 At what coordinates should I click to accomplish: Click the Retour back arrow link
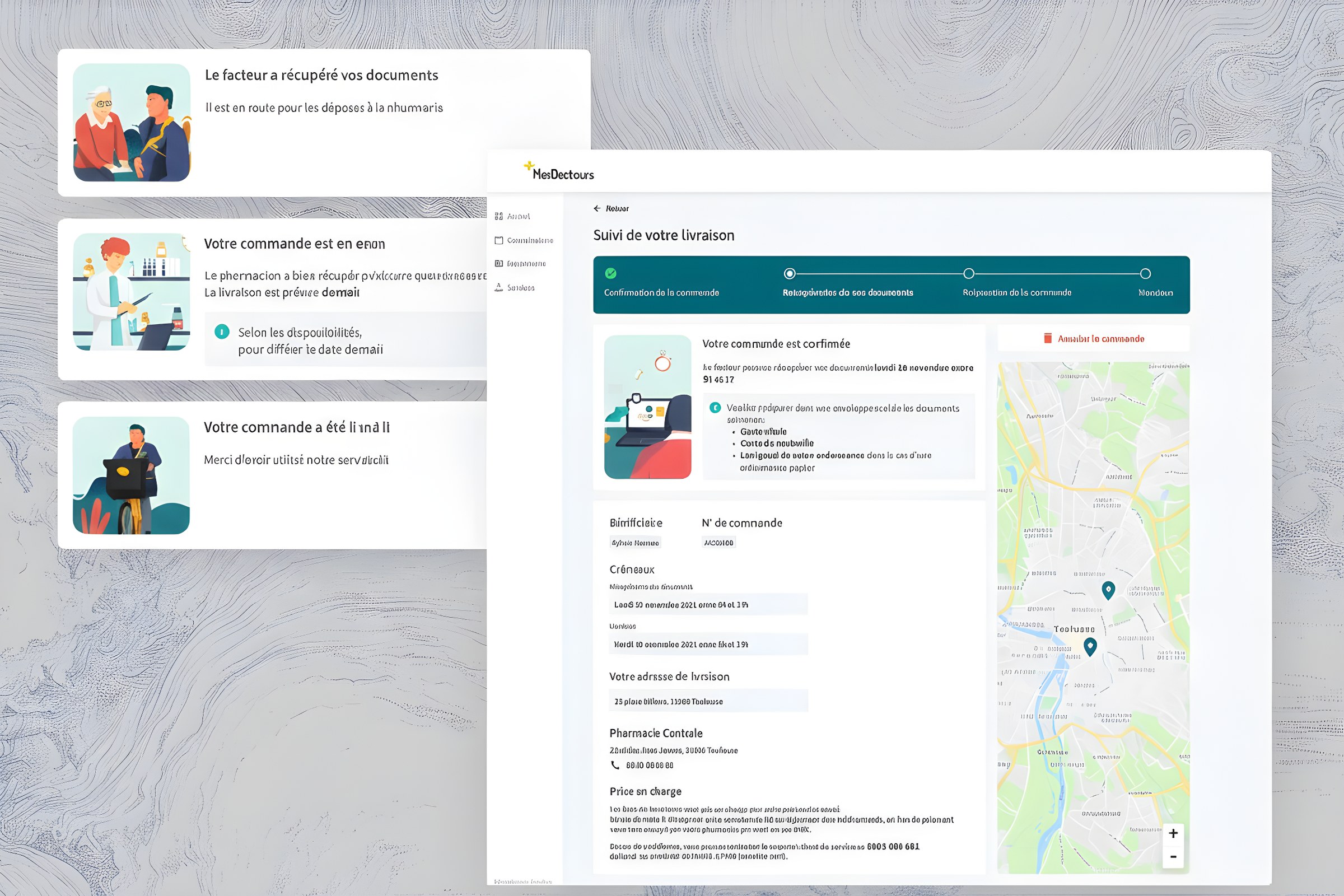611,208
